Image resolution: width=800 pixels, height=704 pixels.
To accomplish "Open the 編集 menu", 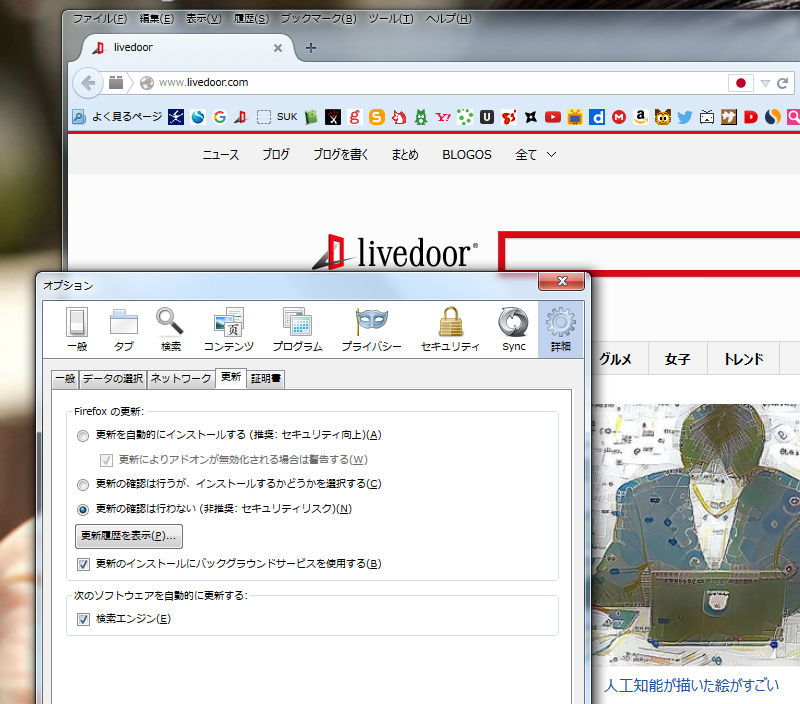I will click(x=157, y=19).
